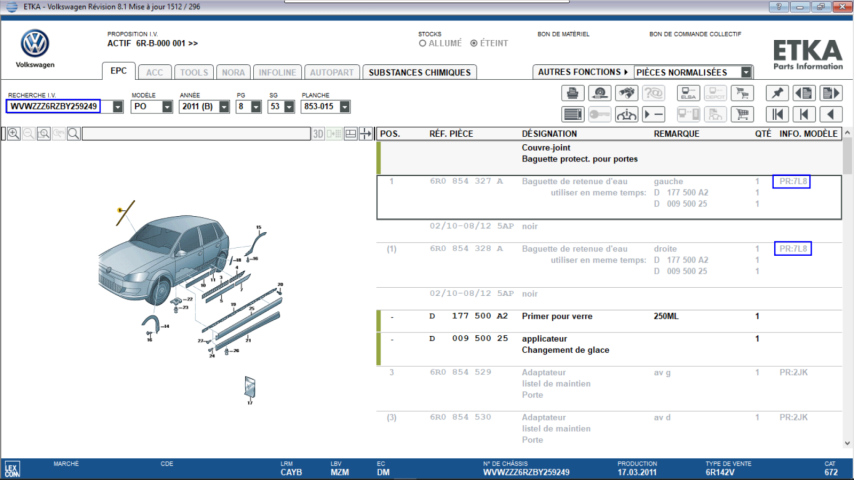The width and height of the screenshot is (854, 480).
Task: Click the disc-and-pencil toolbar icon
Action: (x=600, y=93)
